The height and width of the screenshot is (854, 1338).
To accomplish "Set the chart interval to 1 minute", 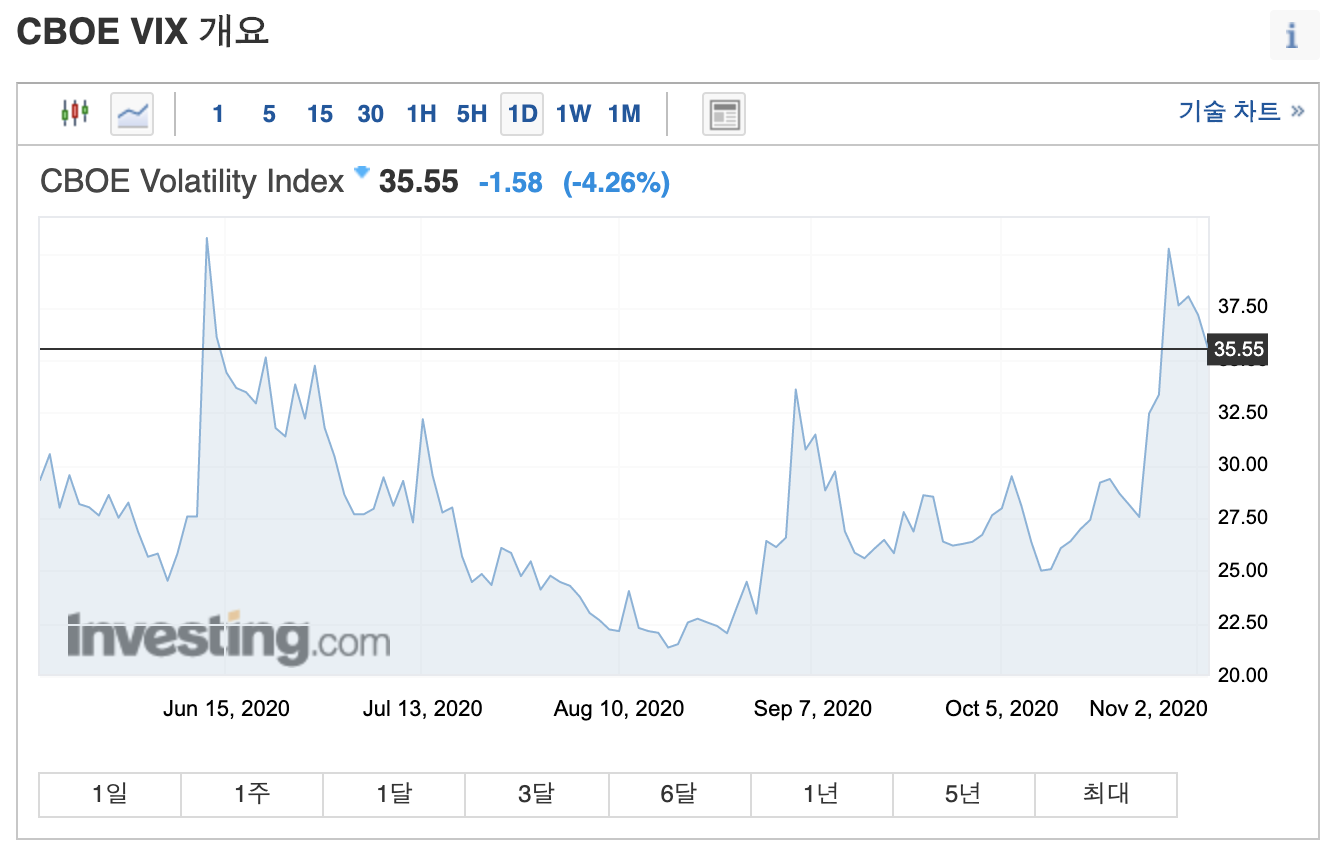I will 218,114.
